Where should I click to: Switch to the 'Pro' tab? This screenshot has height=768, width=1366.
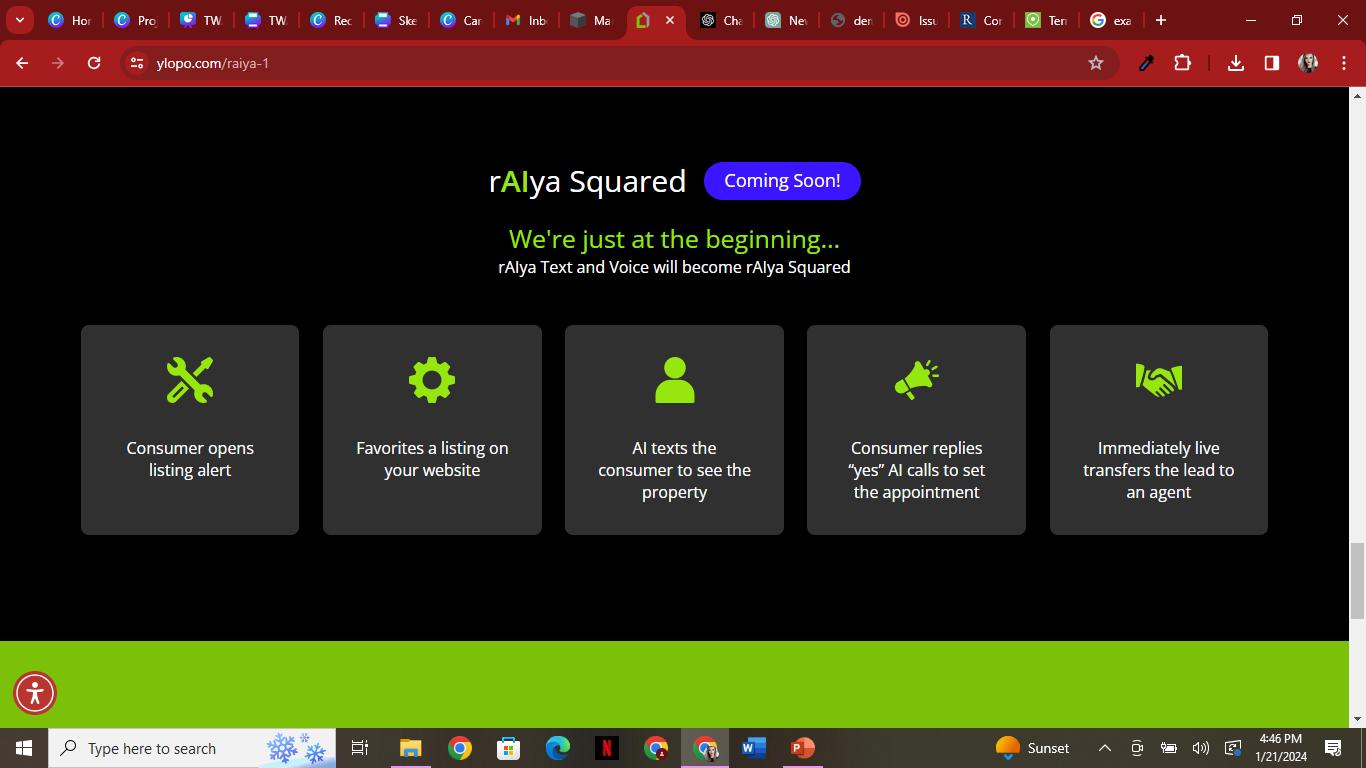tap(135, 20)
